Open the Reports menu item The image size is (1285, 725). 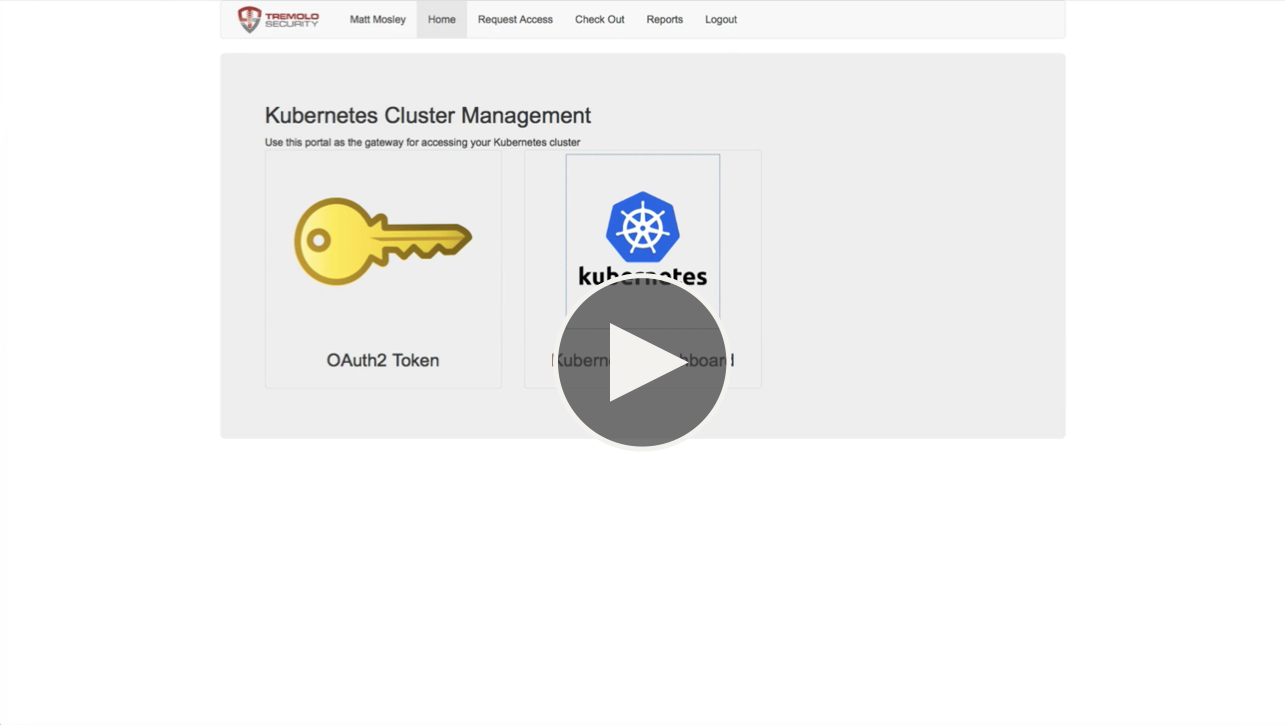(665, 19)
